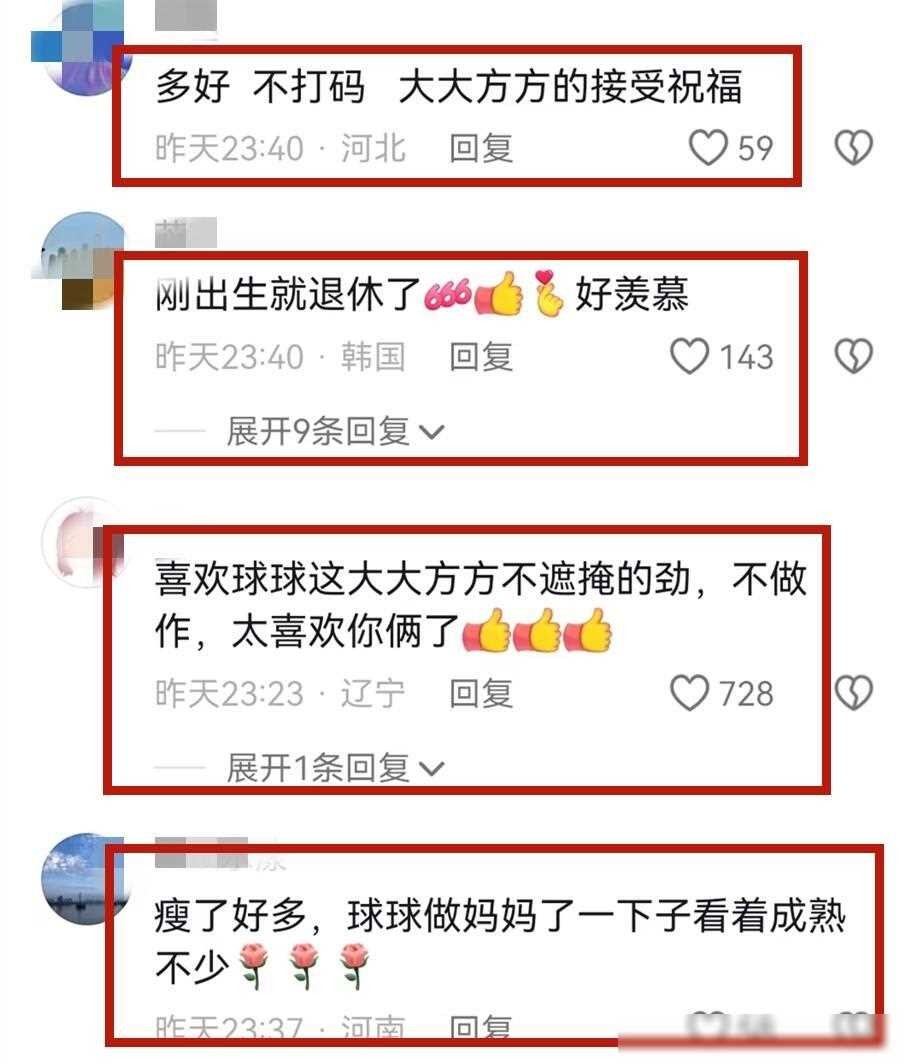Open the first commenter's pixelated avatar

click(x=80, y=48)
